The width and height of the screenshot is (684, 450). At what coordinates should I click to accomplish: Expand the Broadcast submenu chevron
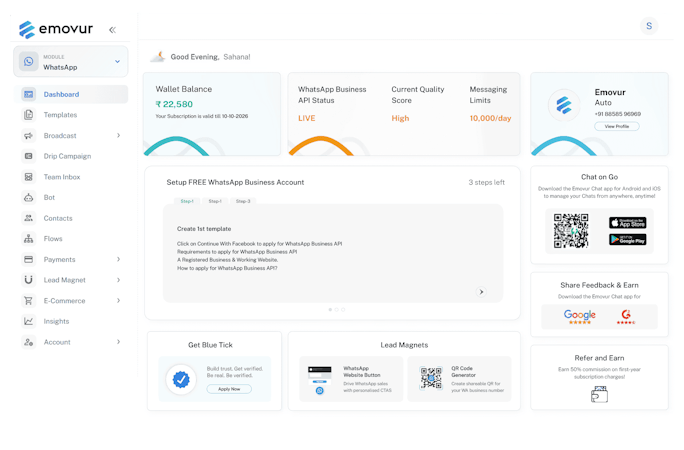[118, 136]
